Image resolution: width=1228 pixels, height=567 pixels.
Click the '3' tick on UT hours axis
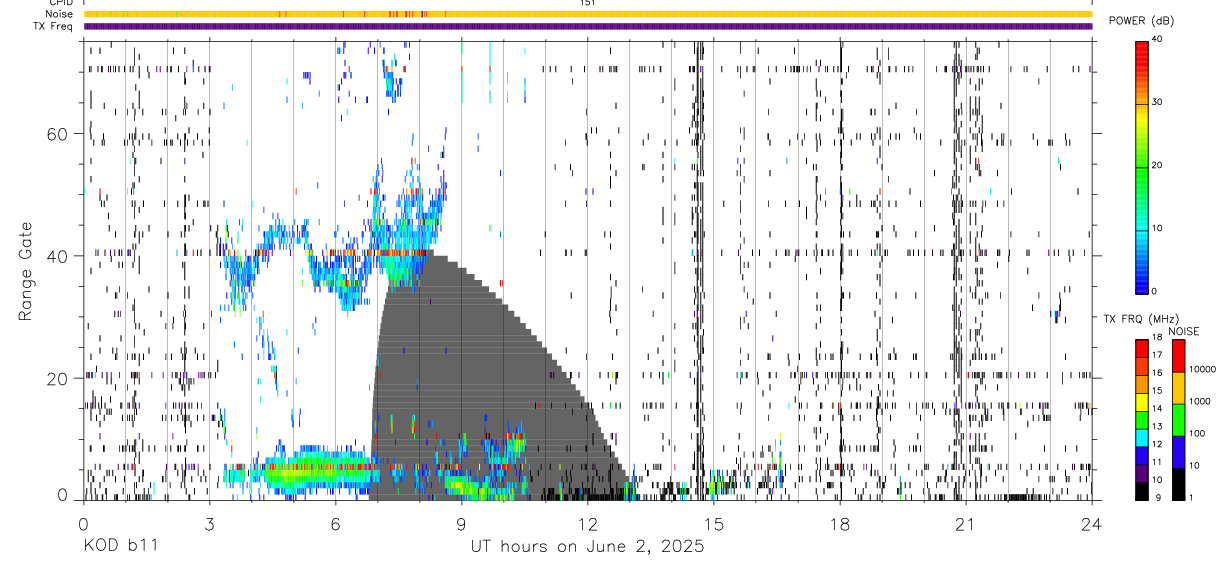click(209, 523)
